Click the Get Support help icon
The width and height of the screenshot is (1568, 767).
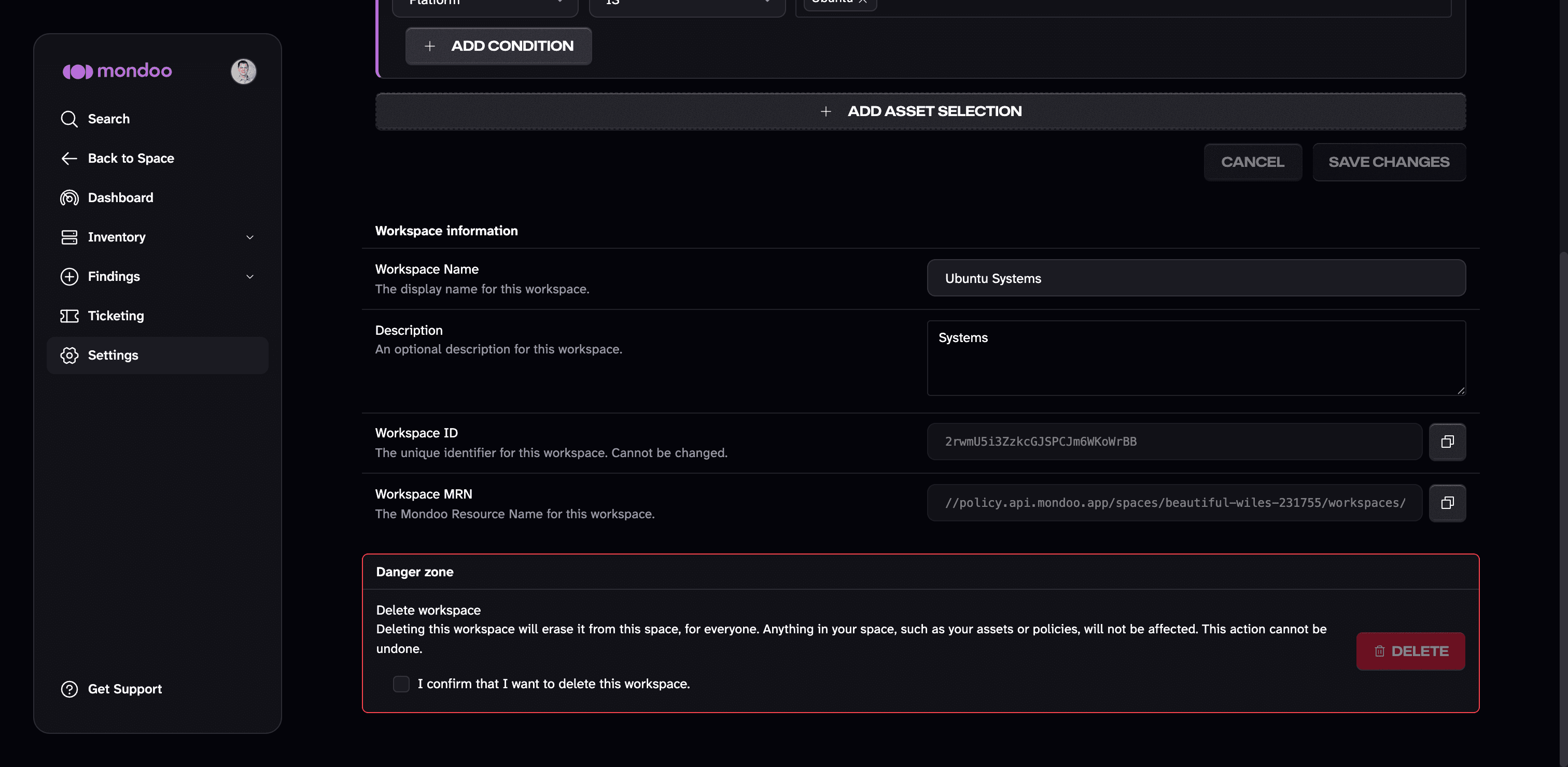click(x=69, y=689)
